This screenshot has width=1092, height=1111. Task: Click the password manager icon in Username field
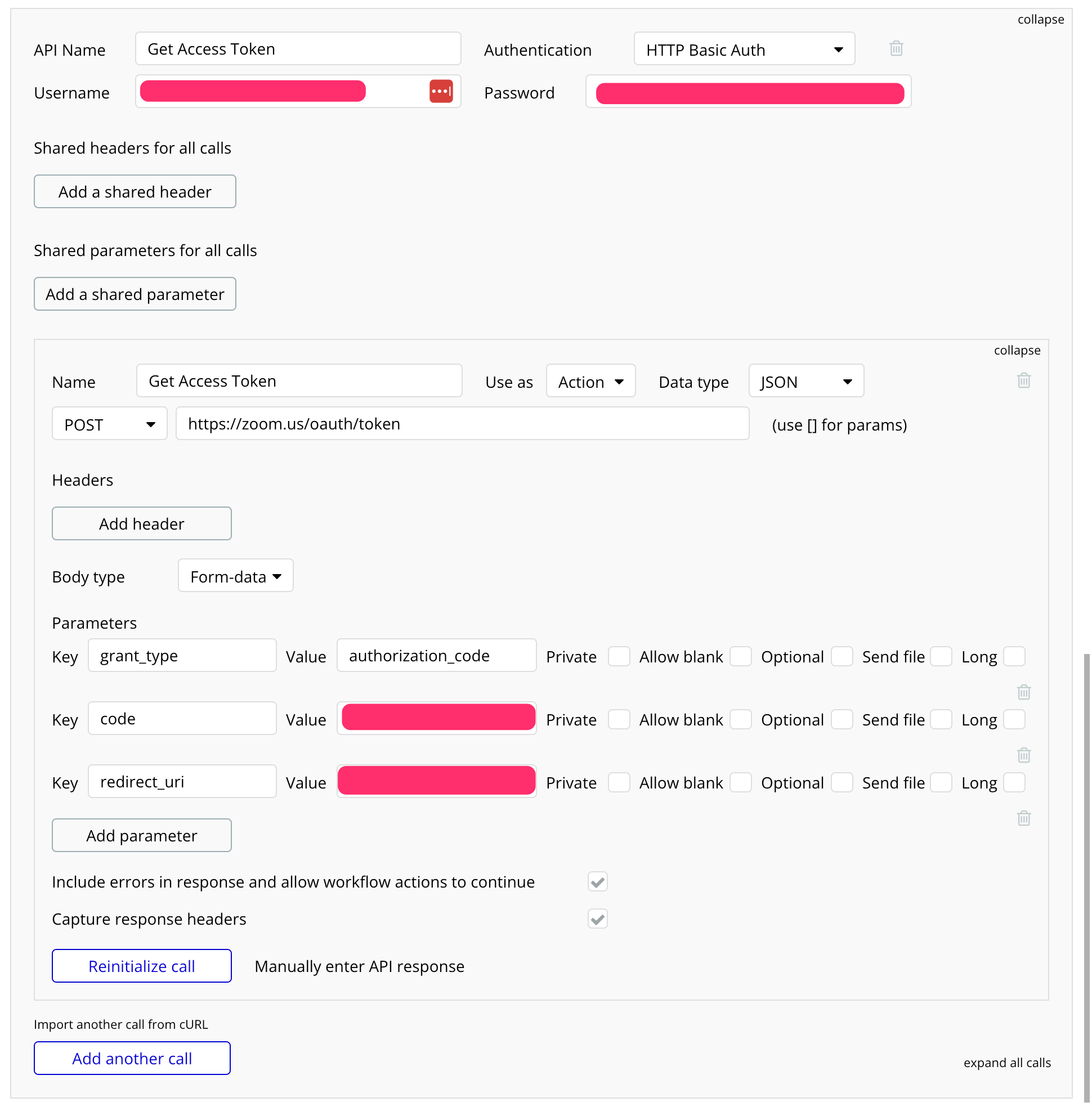click(x=441, y=91)
